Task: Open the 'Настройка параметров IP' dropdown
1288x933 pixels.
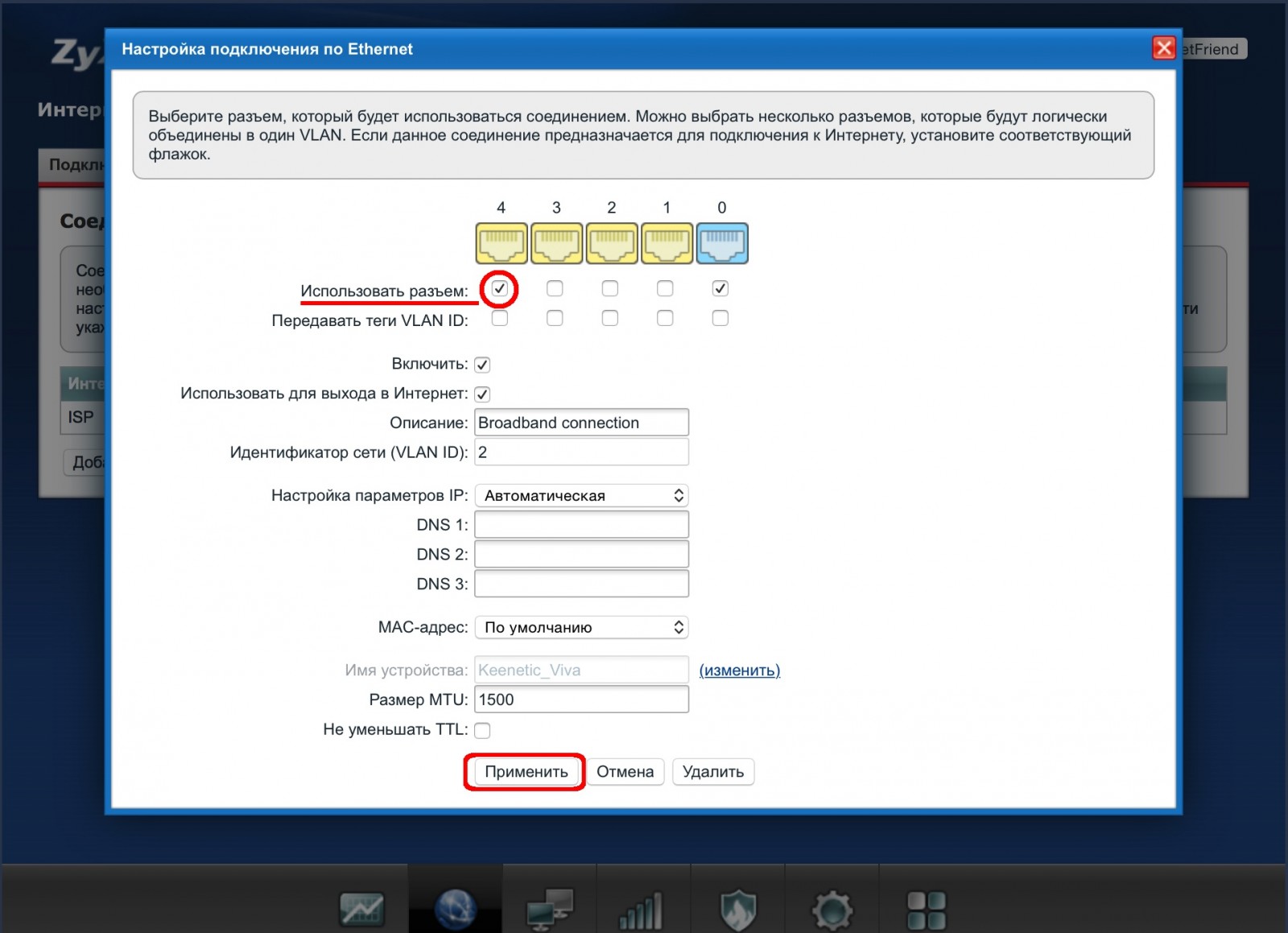Action: click(x=581, y=495)
